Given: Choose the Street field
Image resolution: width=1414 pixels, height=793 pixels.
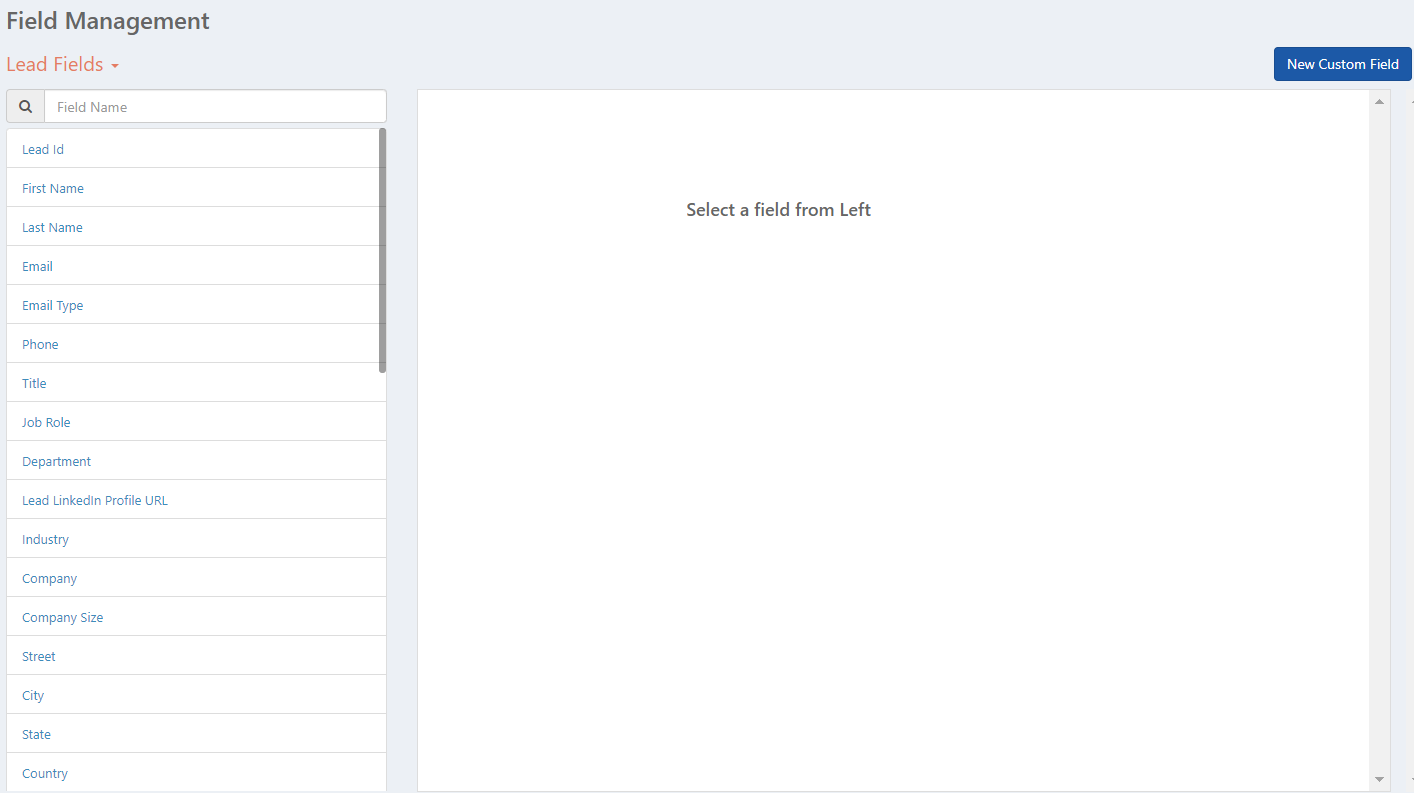Looking at the screenshot, I should pyautogui.click(x=196, y=656).
